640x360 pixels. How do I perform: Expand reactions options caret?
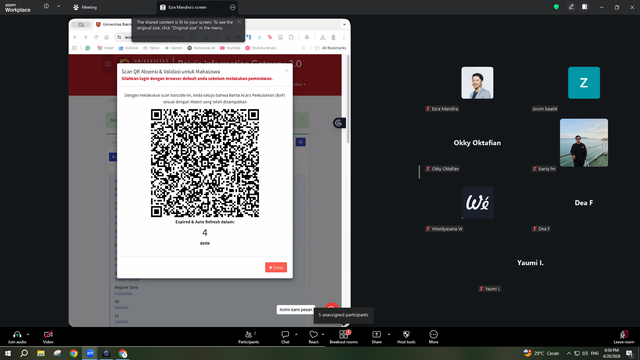323,334
